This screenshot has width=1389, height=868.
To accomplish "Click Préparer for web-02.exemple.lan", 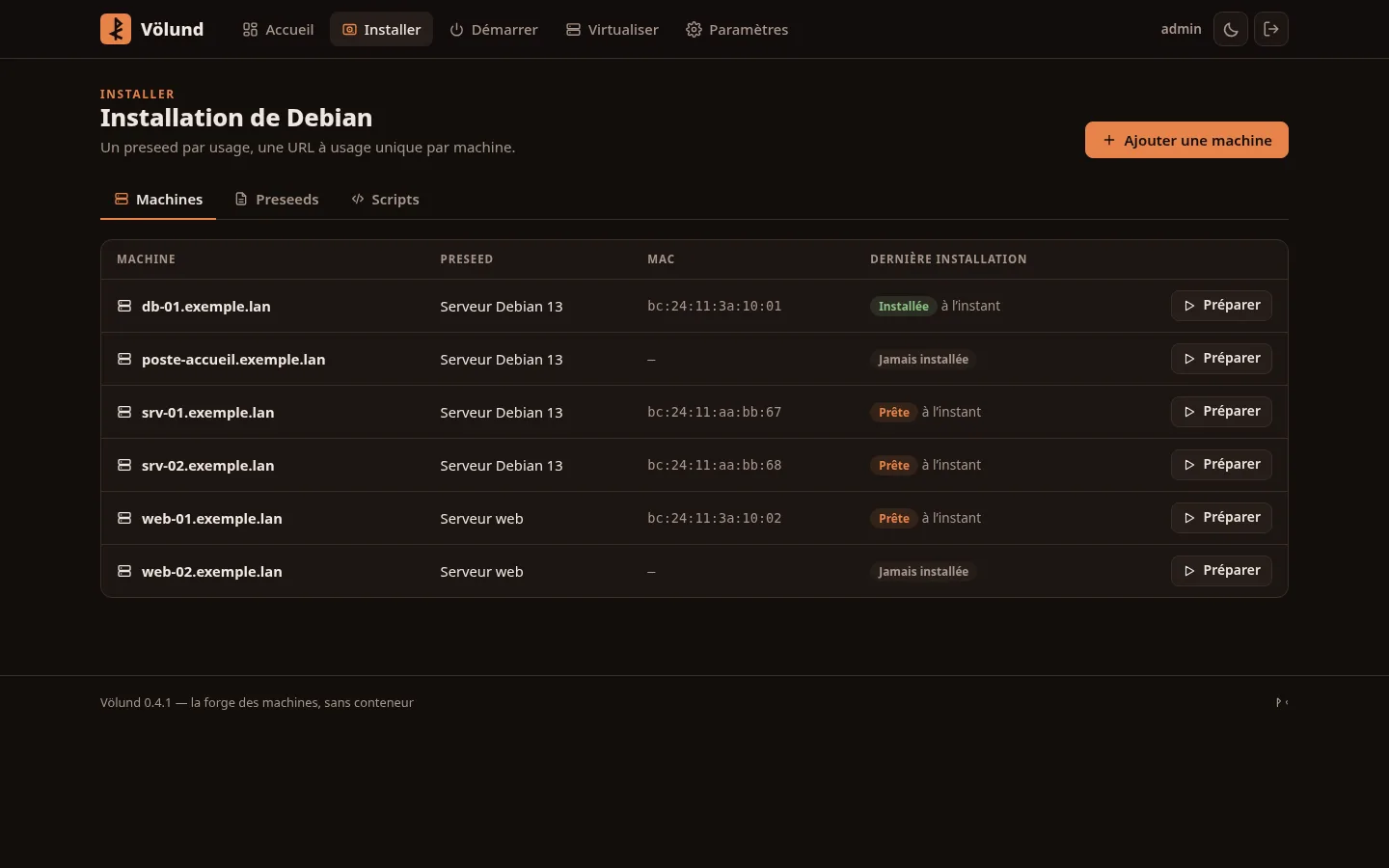I will click(1221, 571).
